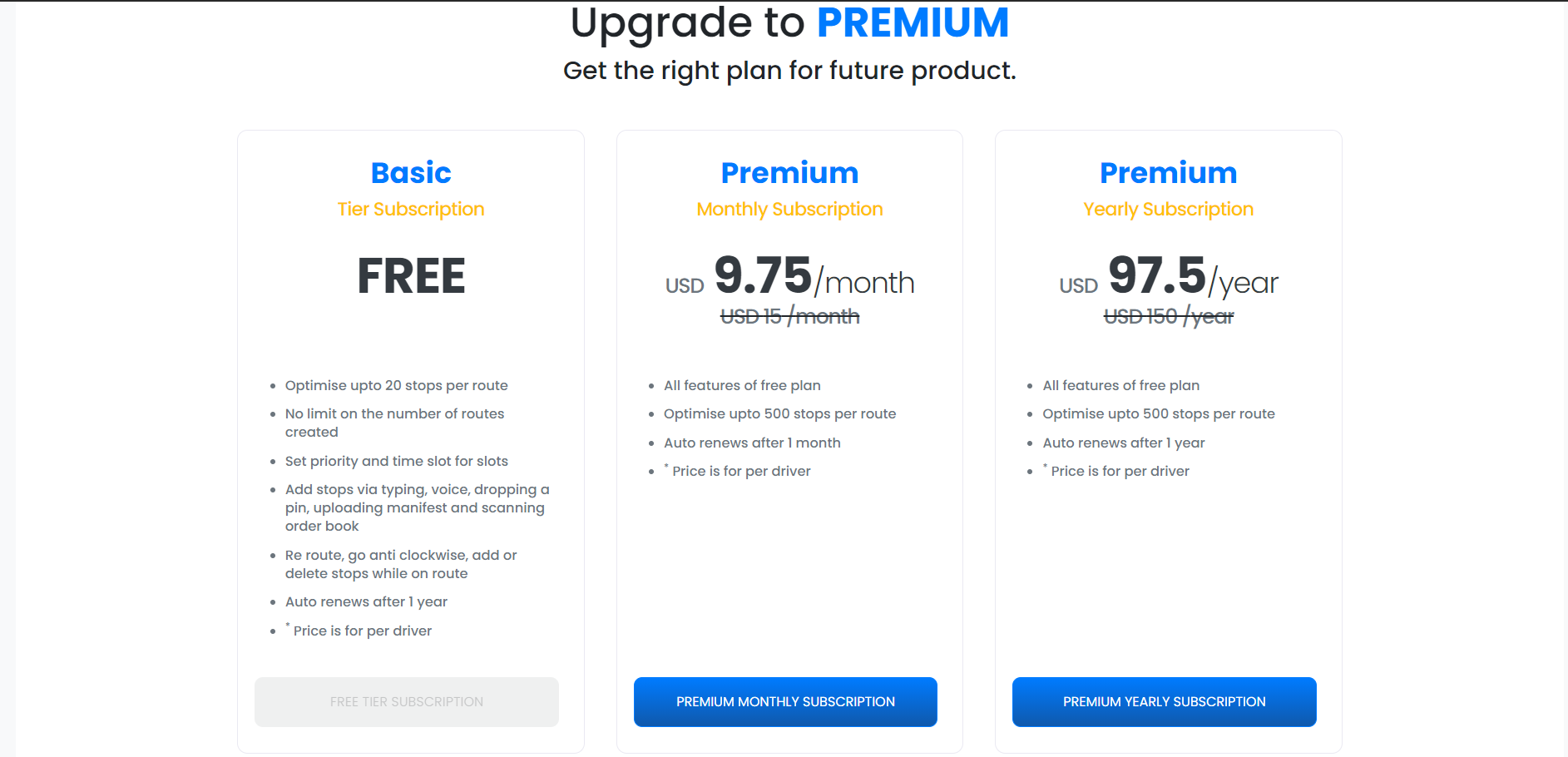This screenshot has width=1568, height=757.
Task: Click "Optimise upto 20 stops per route" text
Action: coord(396,385)
